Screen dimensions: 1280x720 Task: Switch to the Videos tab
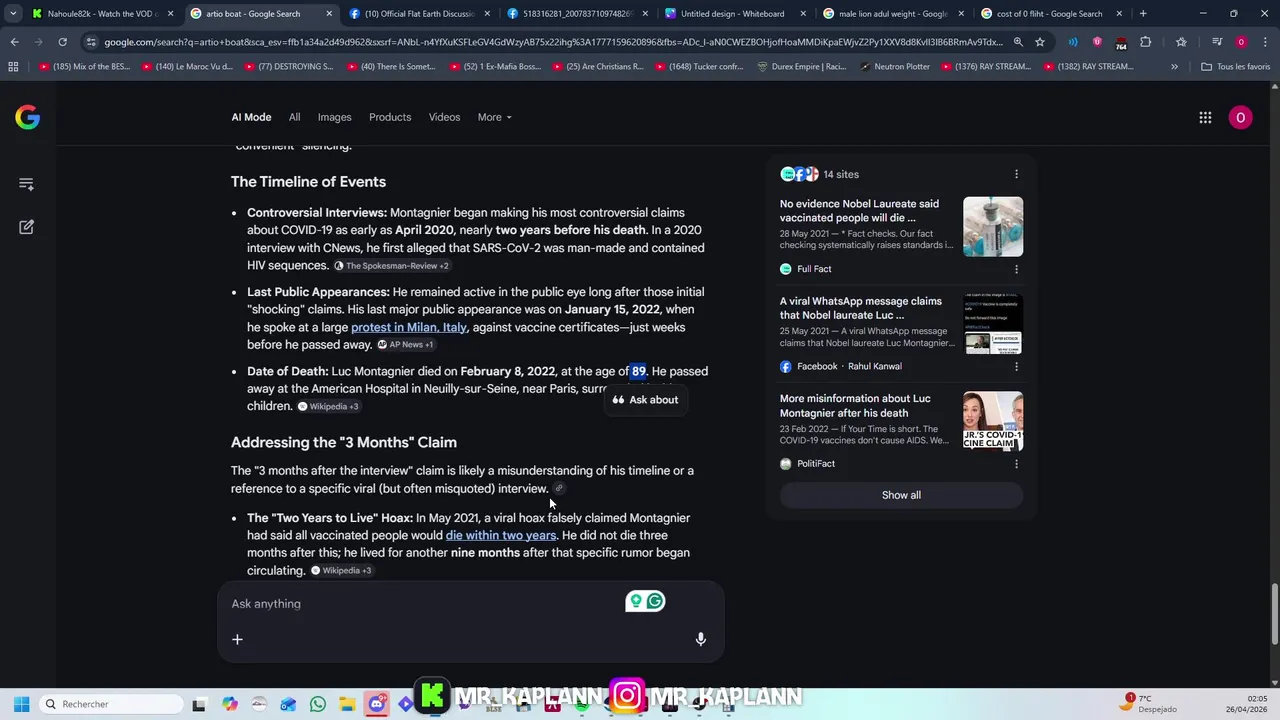pos(444,117)
